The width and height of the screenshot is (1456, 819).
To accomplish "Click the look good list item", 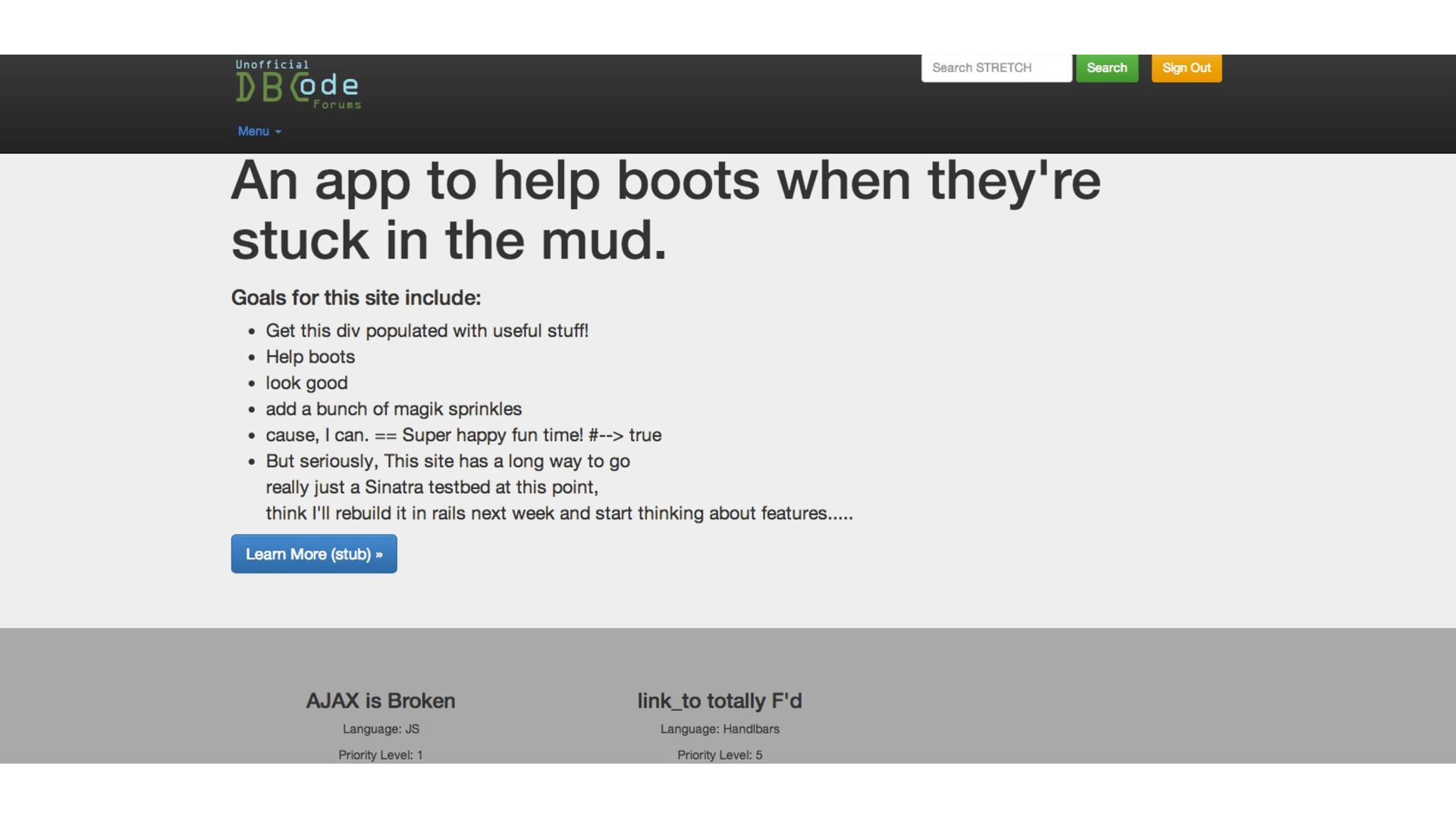I will [306, 383].
